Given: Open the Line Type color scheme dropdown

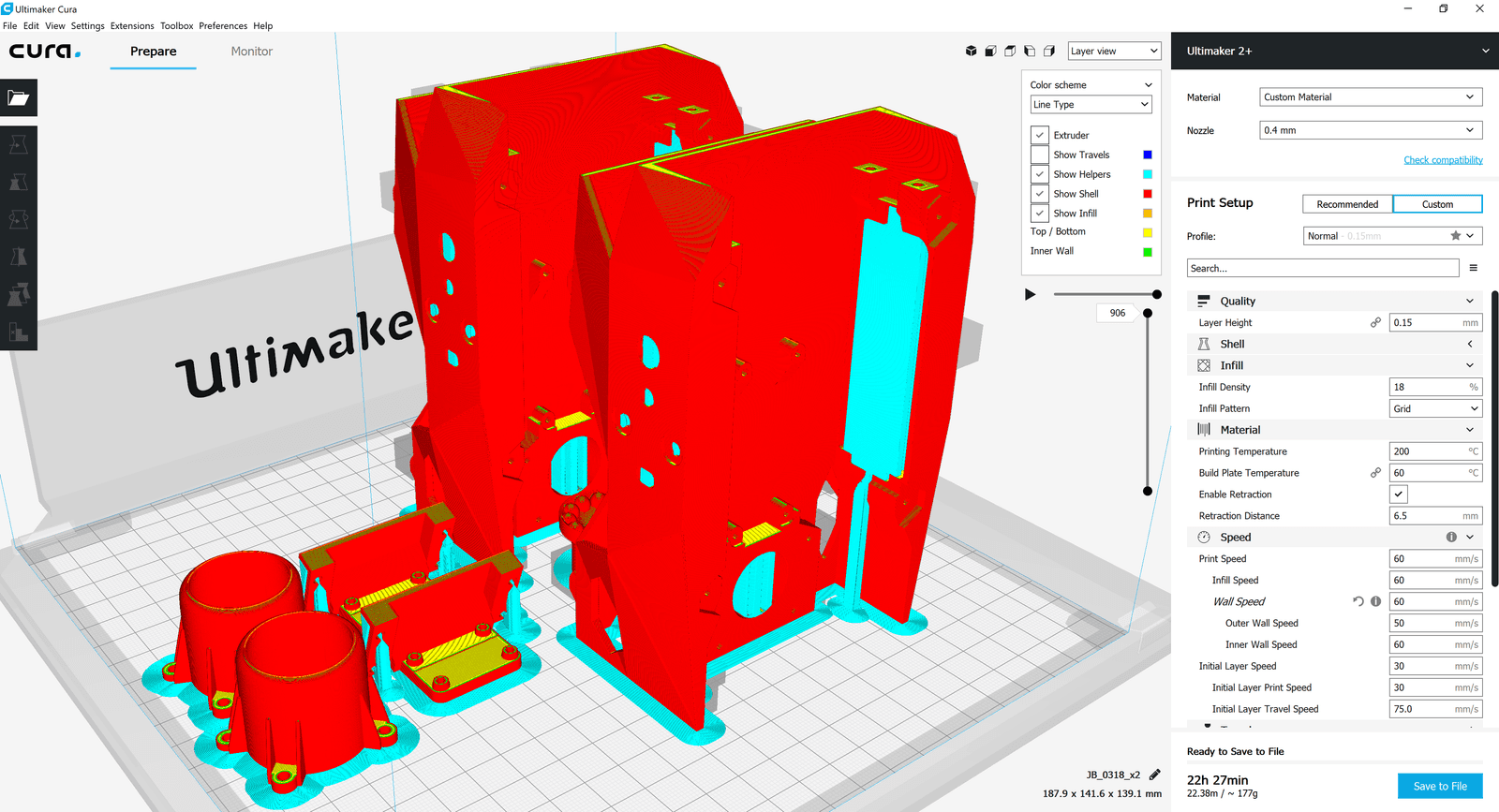Looking at the screenshot, I should tap(1091, 105).
